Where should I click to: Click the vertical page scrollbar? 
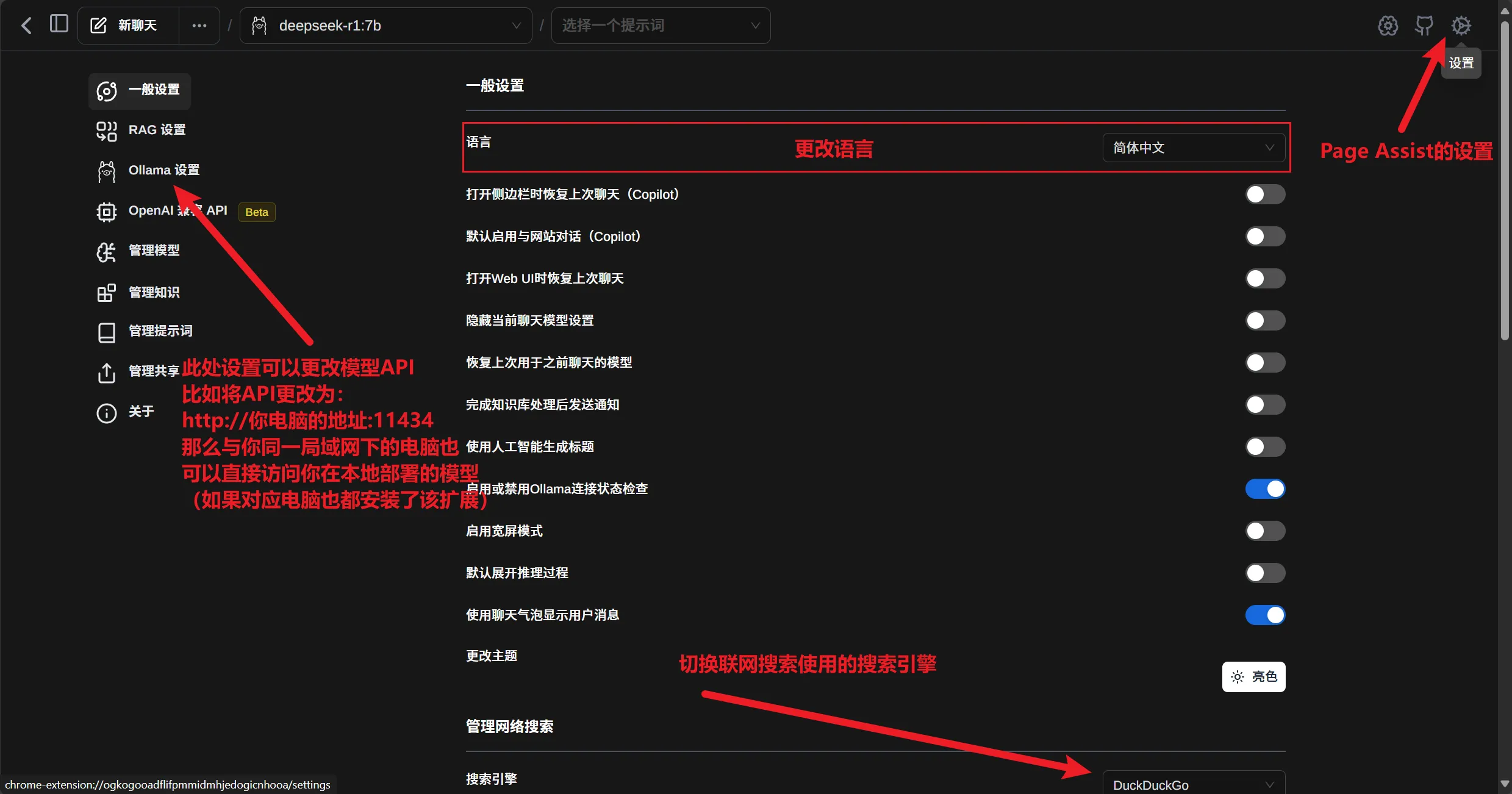pyautogui.click(x=1505, y=180)
